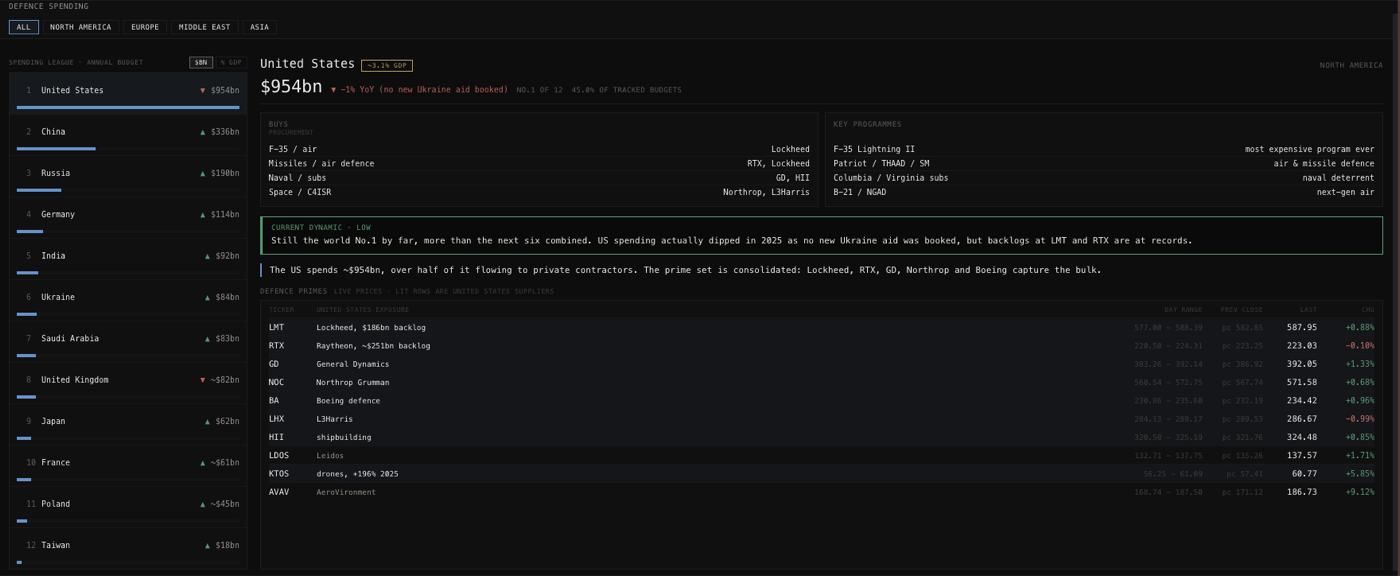
Task: Click the ~3.1% GDP badge
Action: pyautogui.click(x=387, y=65)
